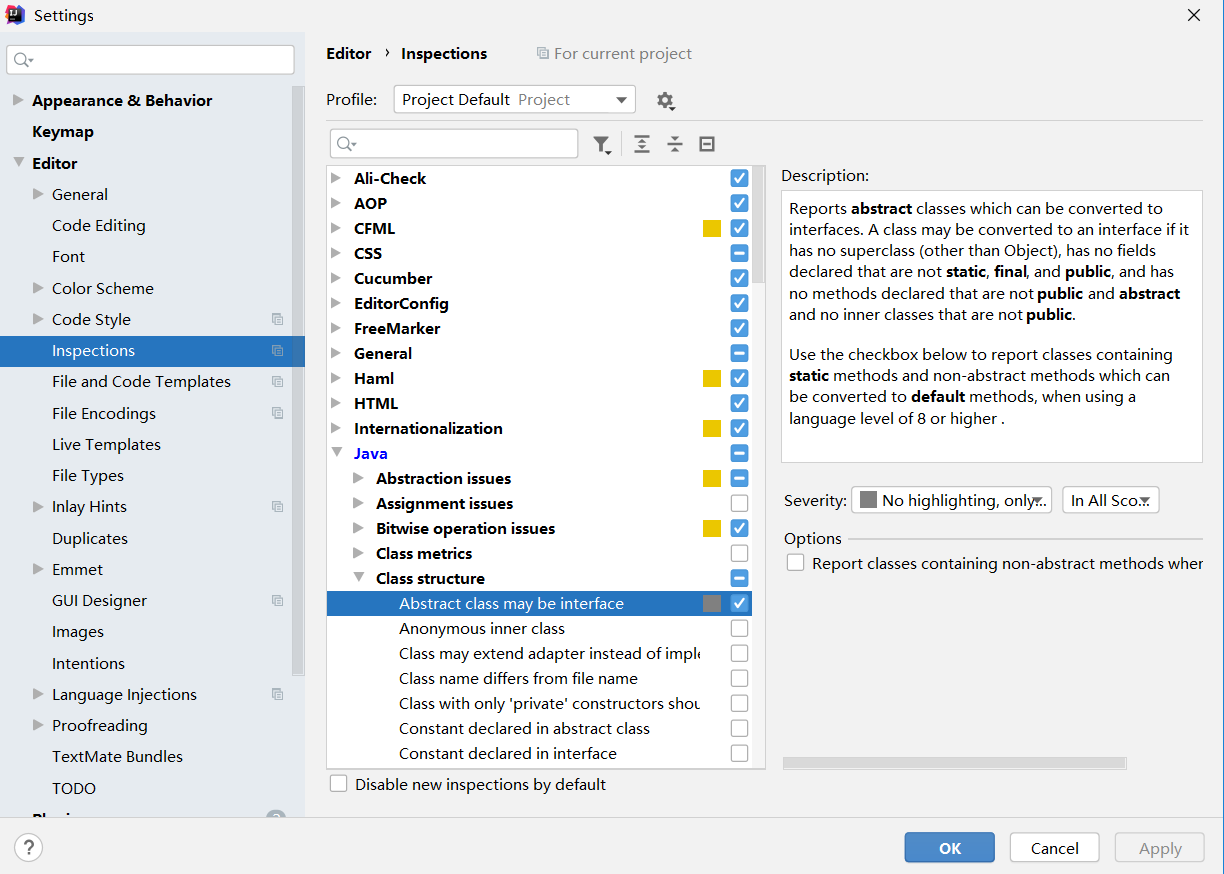Click the project-level icon beside Code Style
Viewport: 1224px width, 874px height.
pyautogui.click(x=277, y=319)
